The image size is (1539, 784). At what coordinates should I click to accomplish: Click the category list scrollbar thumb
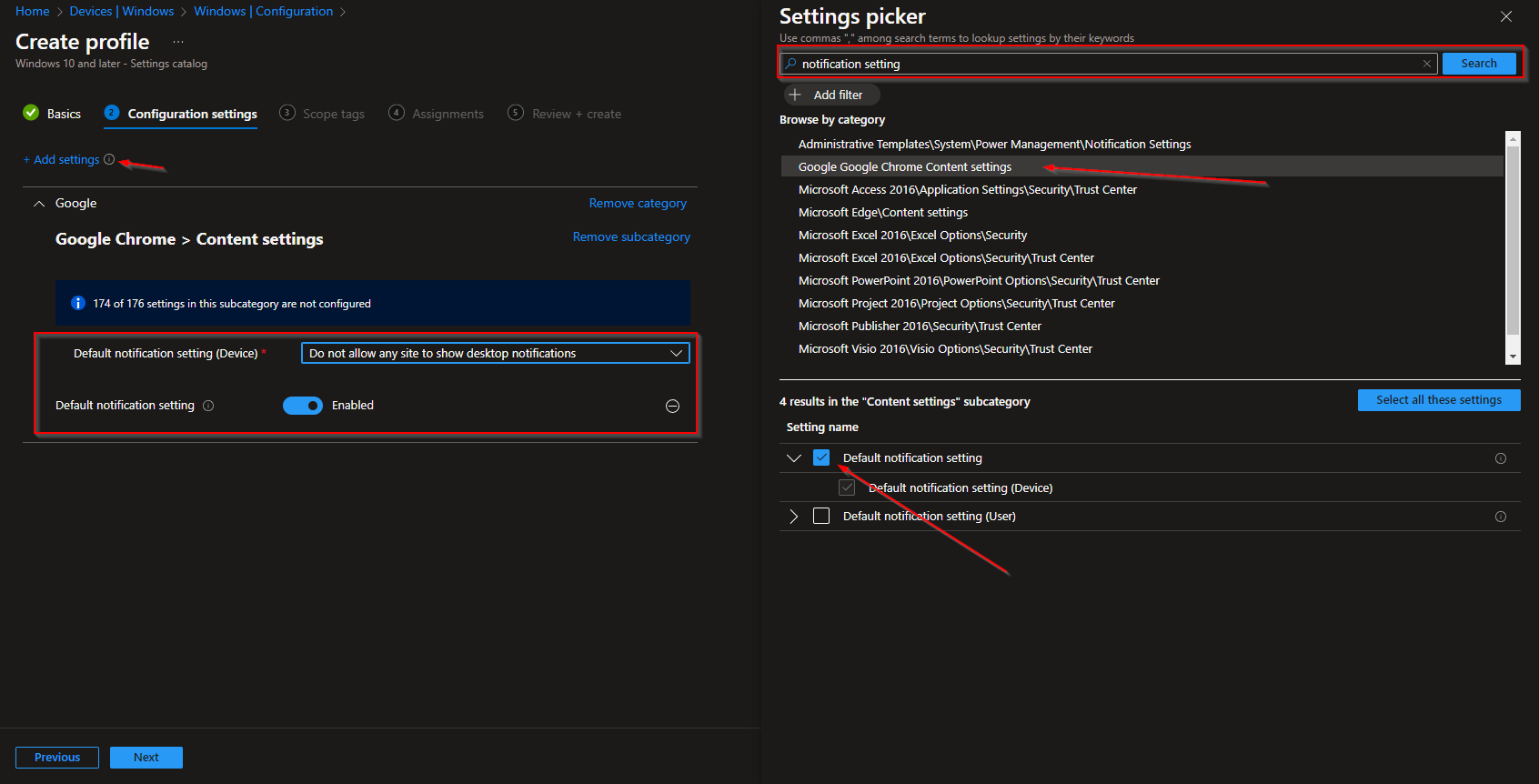(1514, 241)
